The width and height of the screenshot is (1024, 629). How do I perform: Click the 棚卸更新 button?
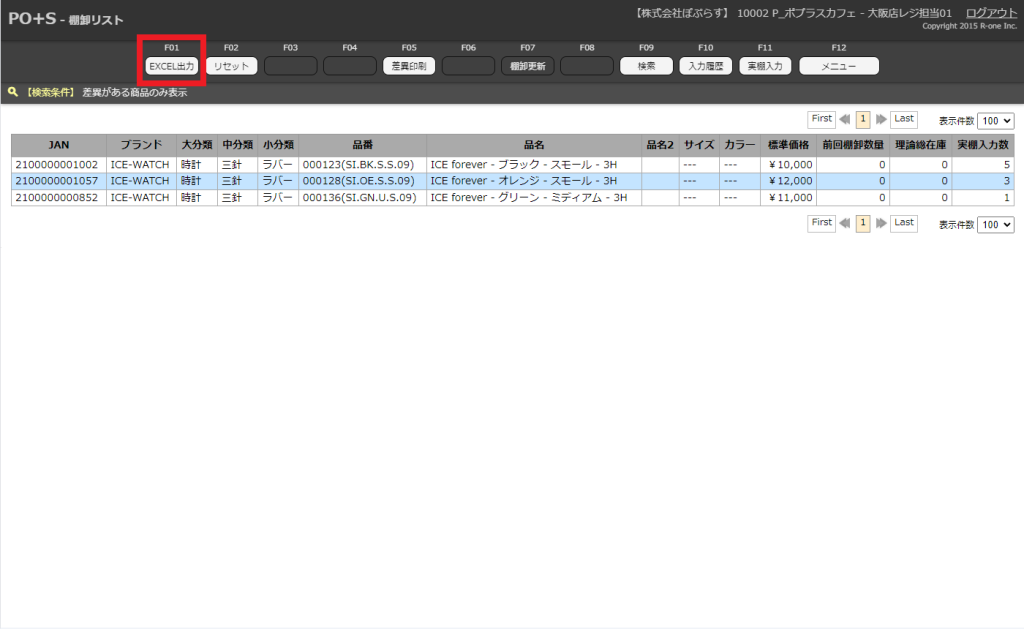[x=527, y=66]
